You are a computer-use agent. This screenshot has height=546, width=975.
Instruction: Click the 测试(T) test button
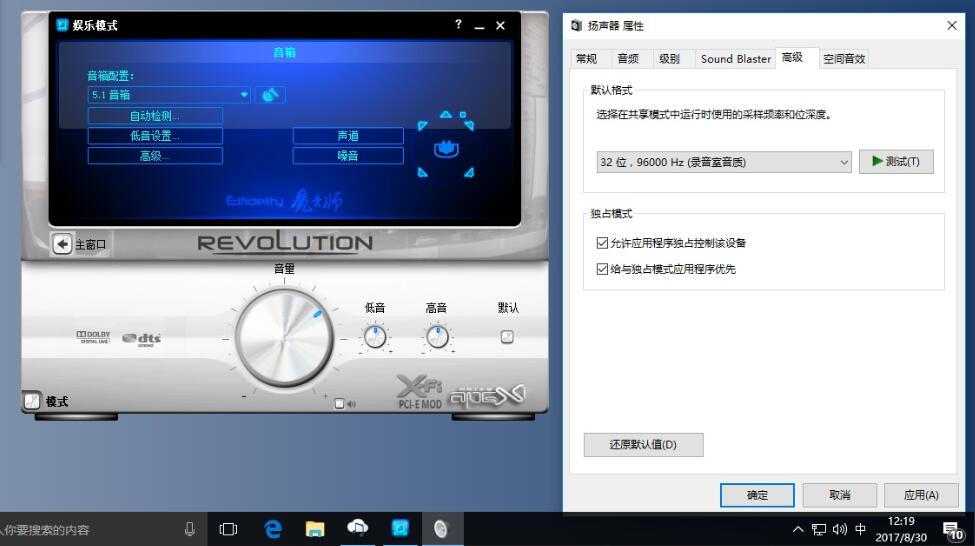click(896, 161)
